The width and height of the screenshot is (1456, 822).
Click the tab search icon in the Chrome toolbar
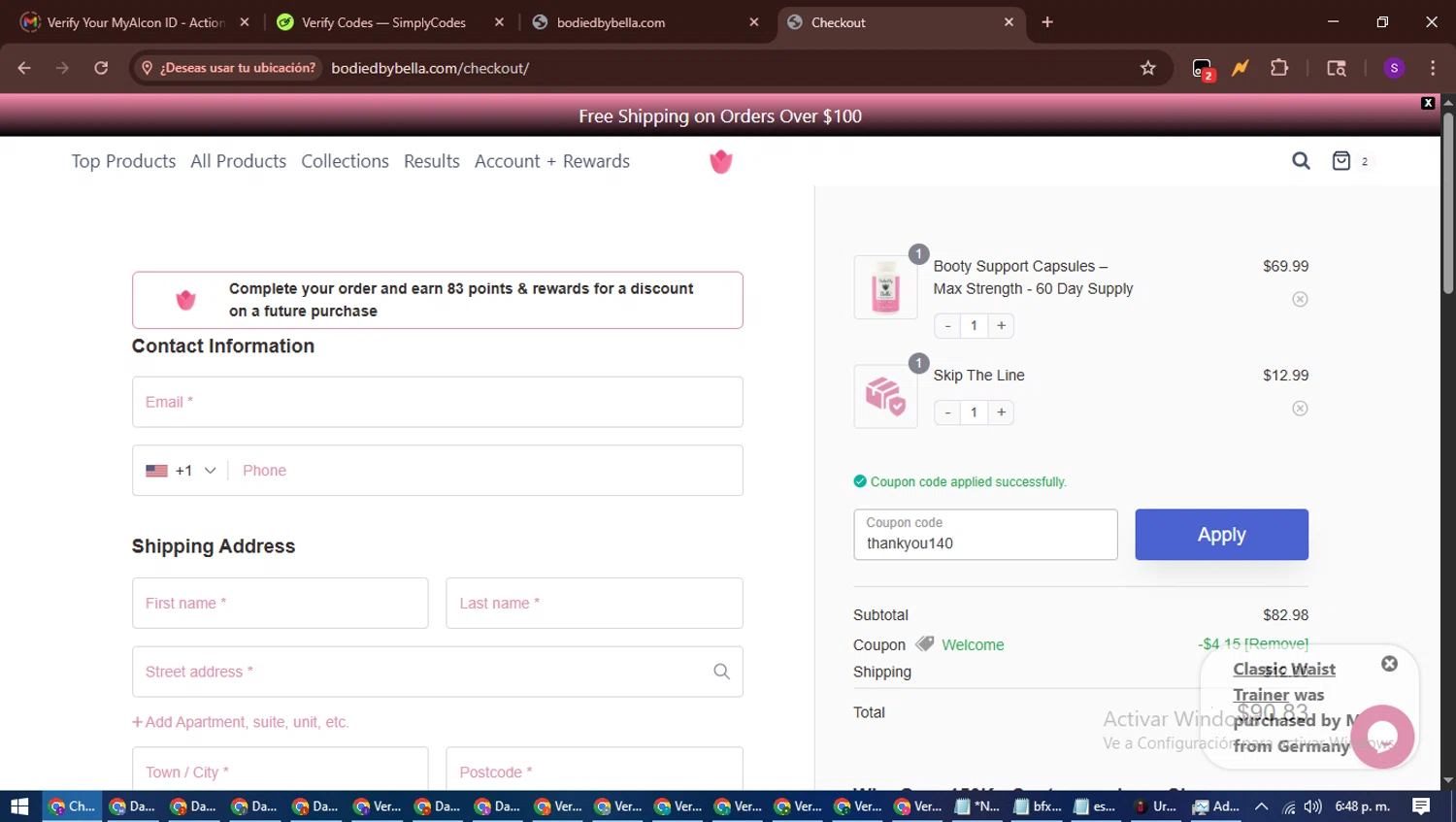pos(1337,68)
